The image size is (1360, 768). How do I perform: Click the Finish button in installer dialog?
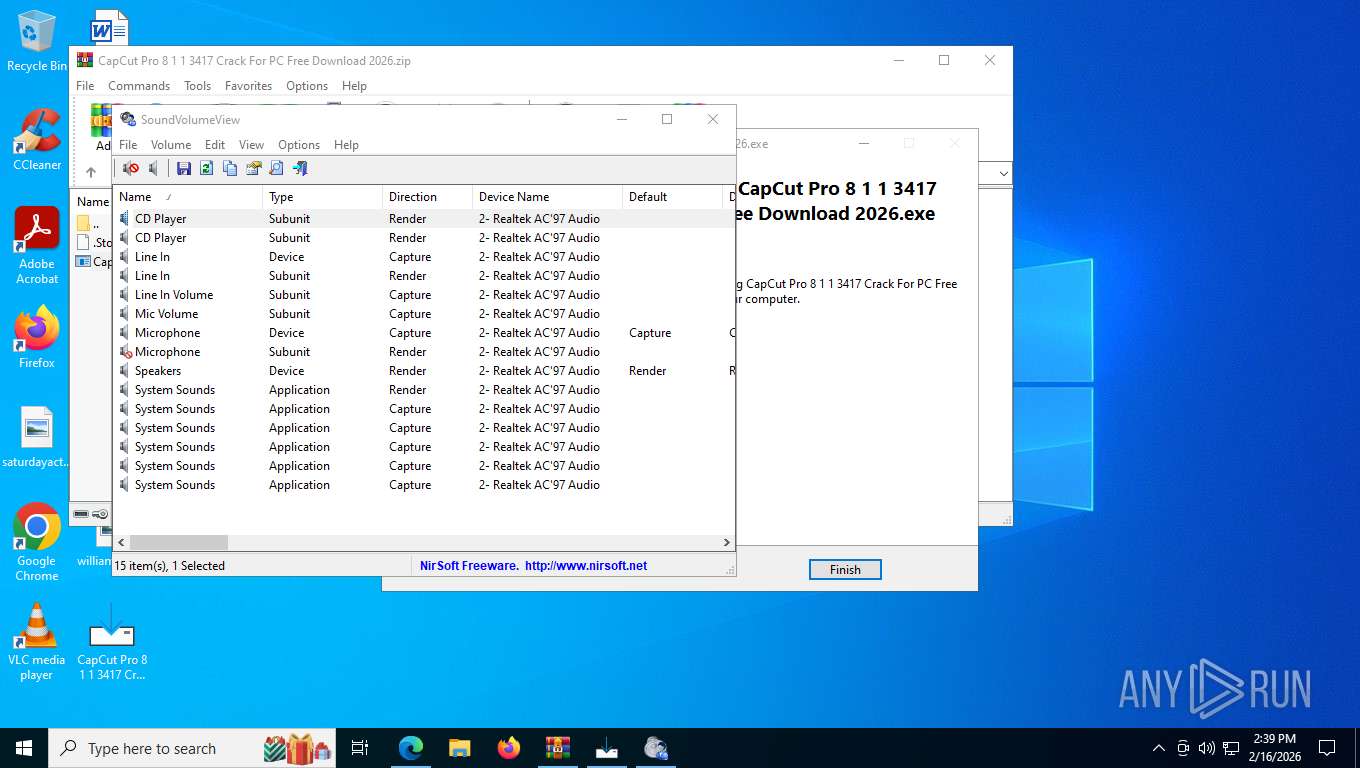tap(845, 569)
